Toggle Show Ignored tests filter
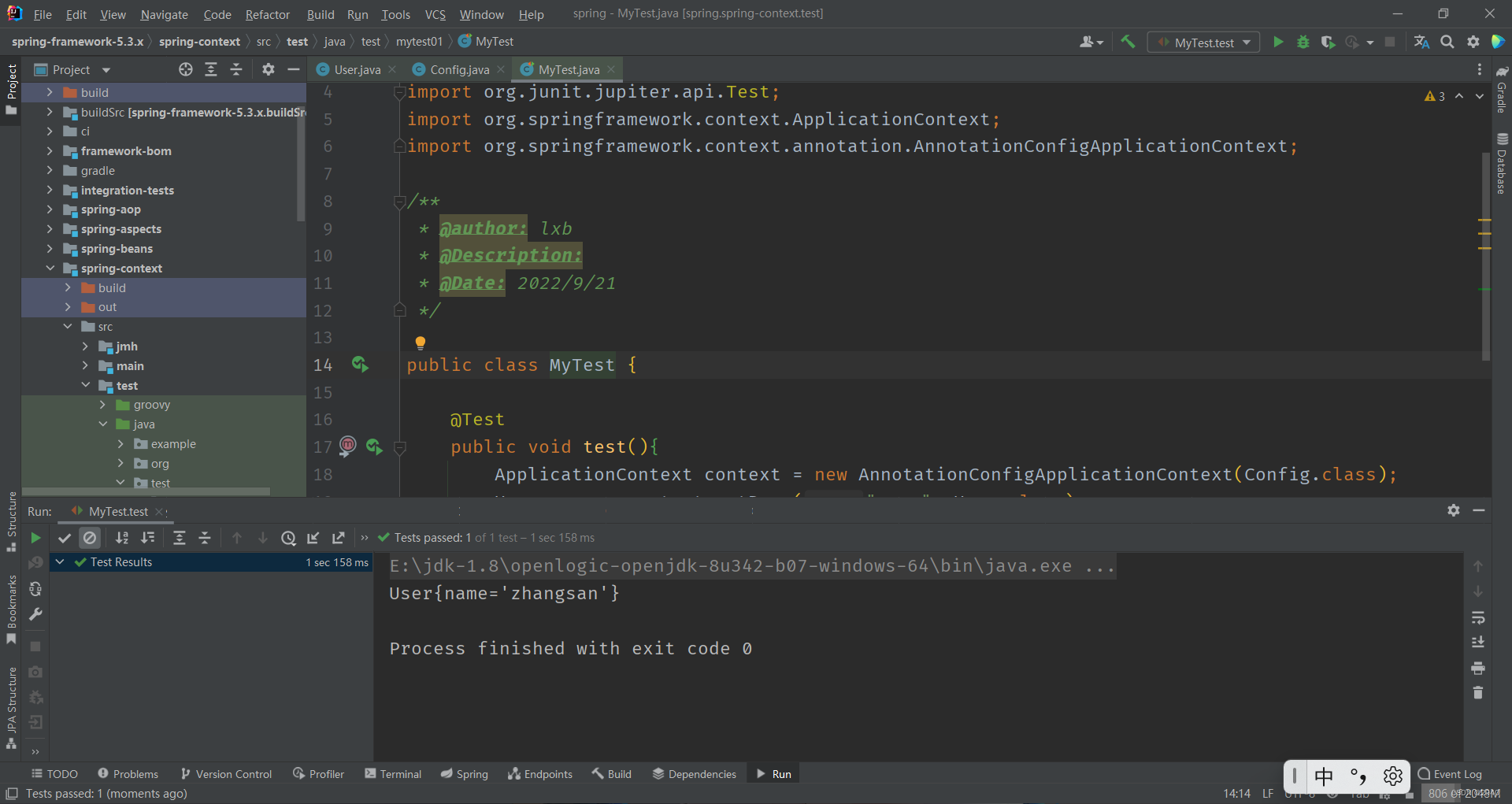Screen dimensions: 1512x804 (x=91, y=538)
